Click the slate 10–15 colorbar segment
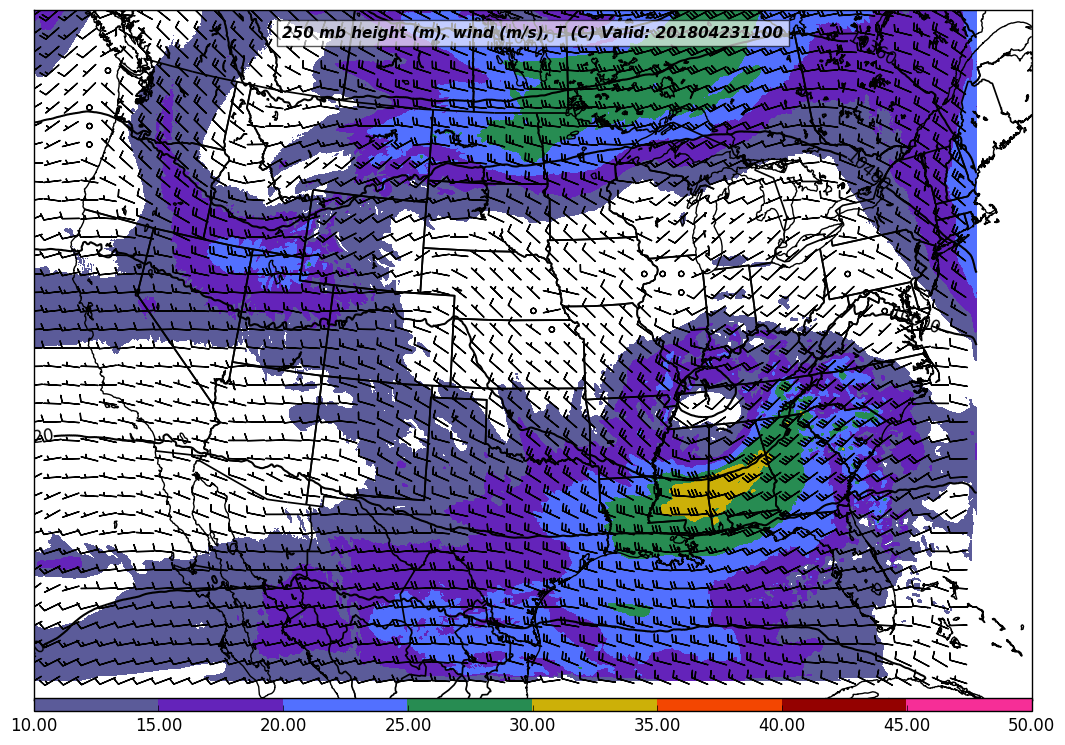This screenshot has width=1065, height=745. pyautogui.click(x=96, y=705)
